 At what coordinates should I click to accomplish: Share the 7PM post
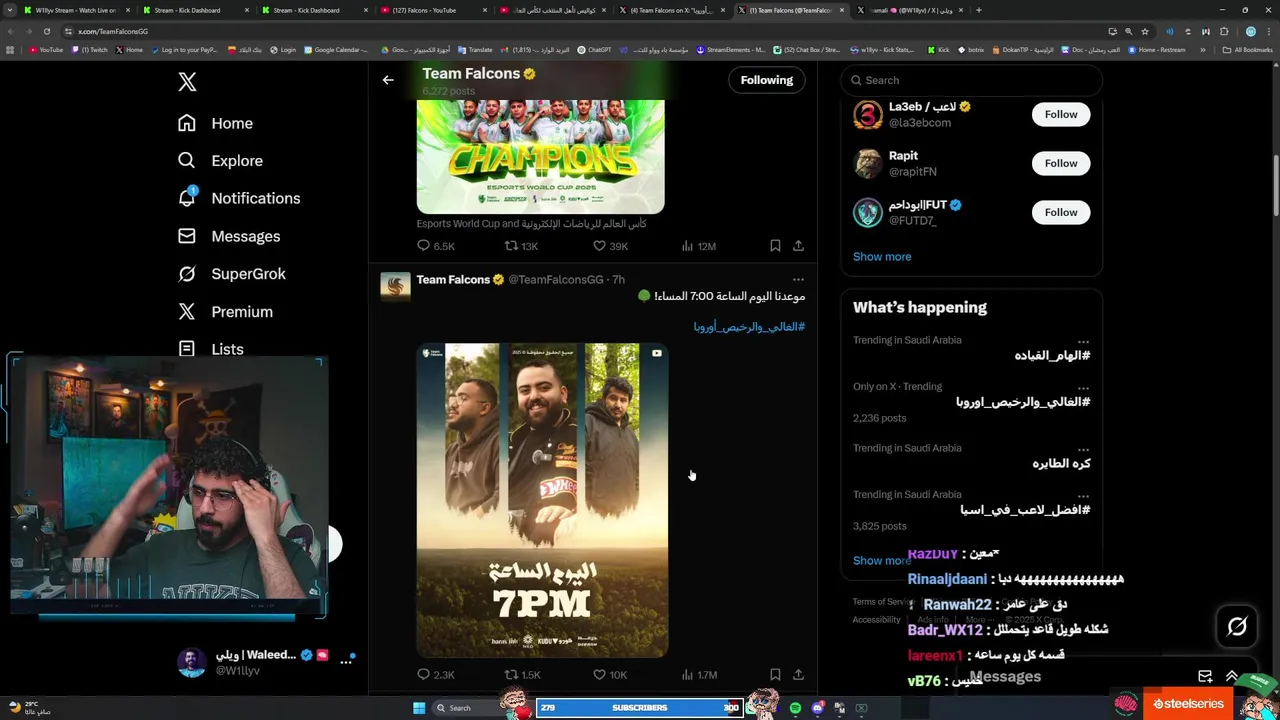[798, 675]
